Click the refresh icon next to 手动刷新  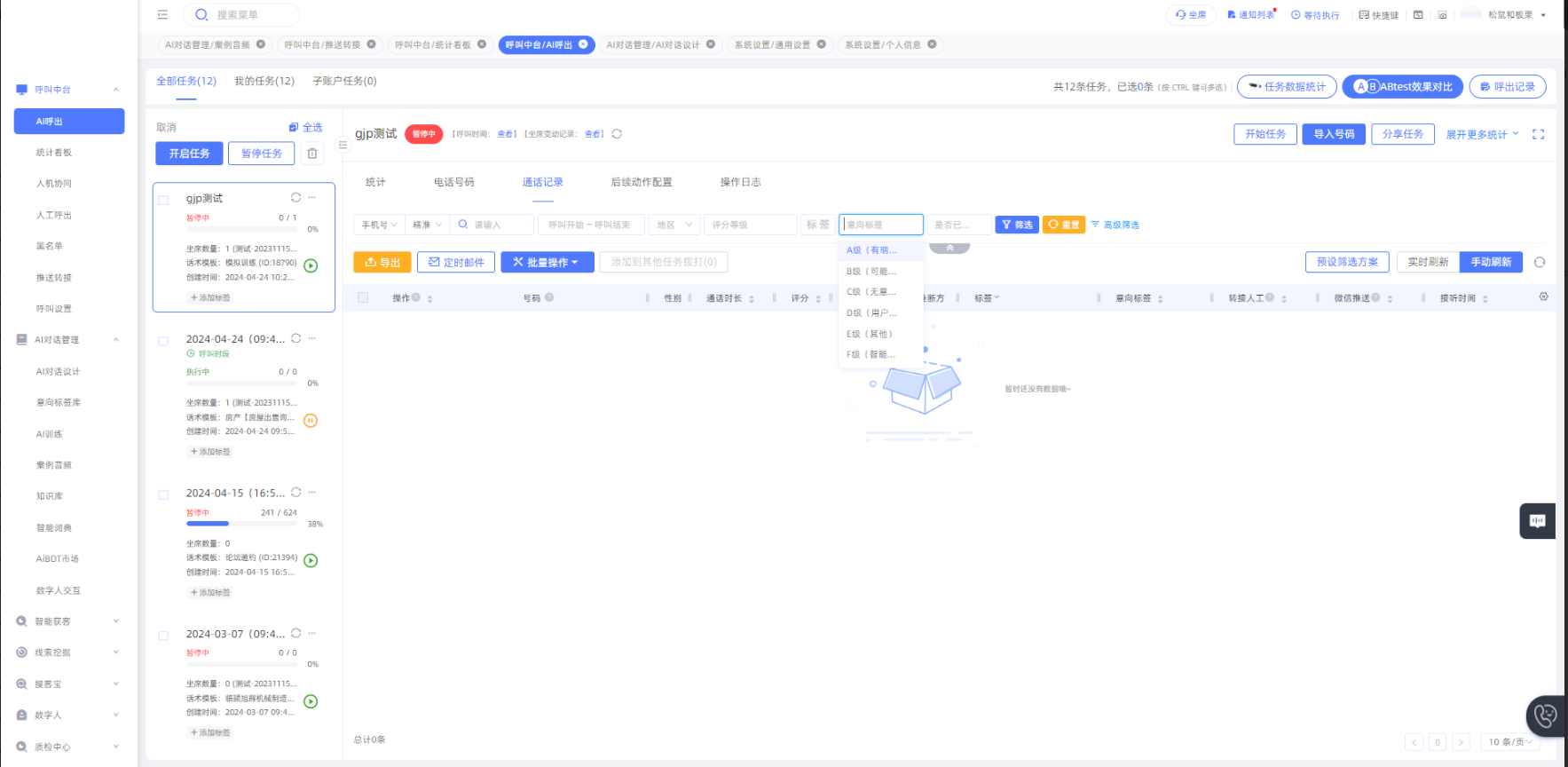click(x=1540, y=262)
